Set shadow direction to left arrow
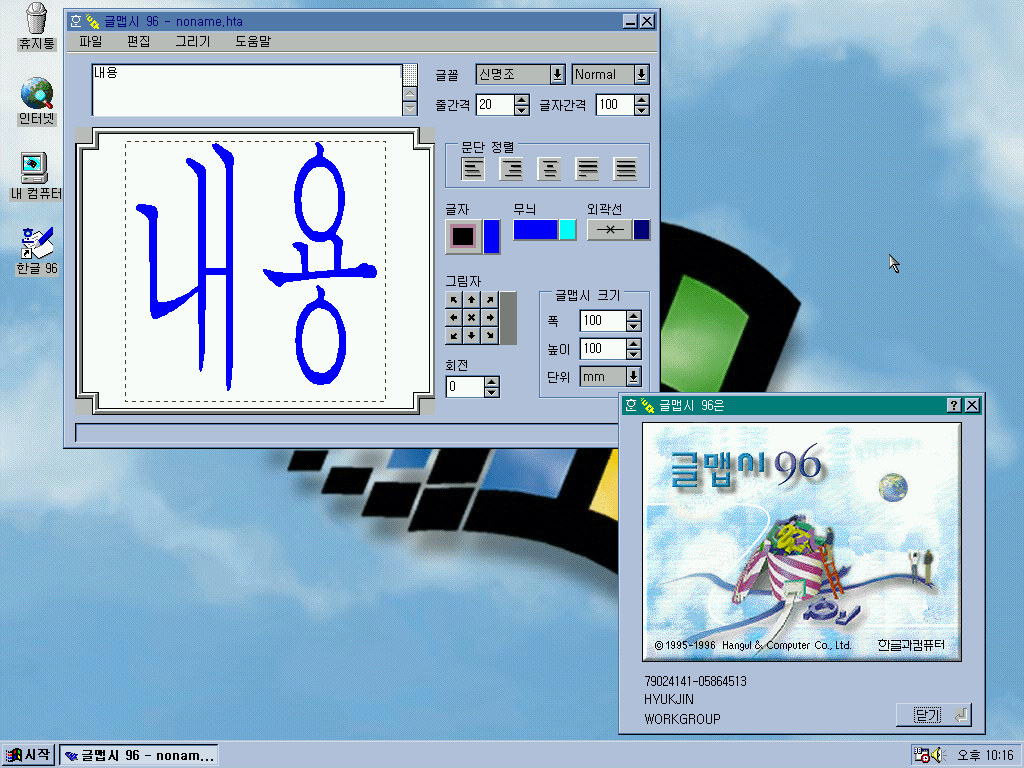 click(x=454, y=317)
